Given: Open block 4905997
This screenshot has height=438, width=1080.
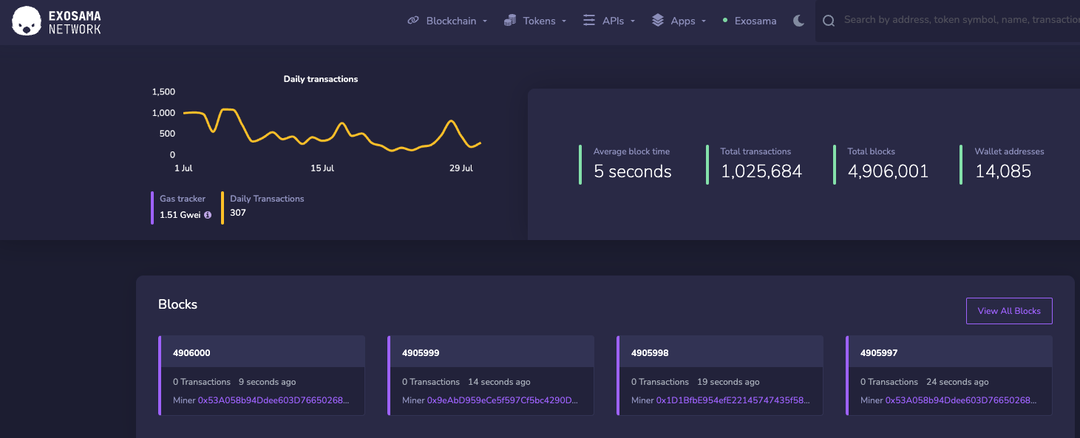Looking at the screenshot, I should click(x=879, y=353).
